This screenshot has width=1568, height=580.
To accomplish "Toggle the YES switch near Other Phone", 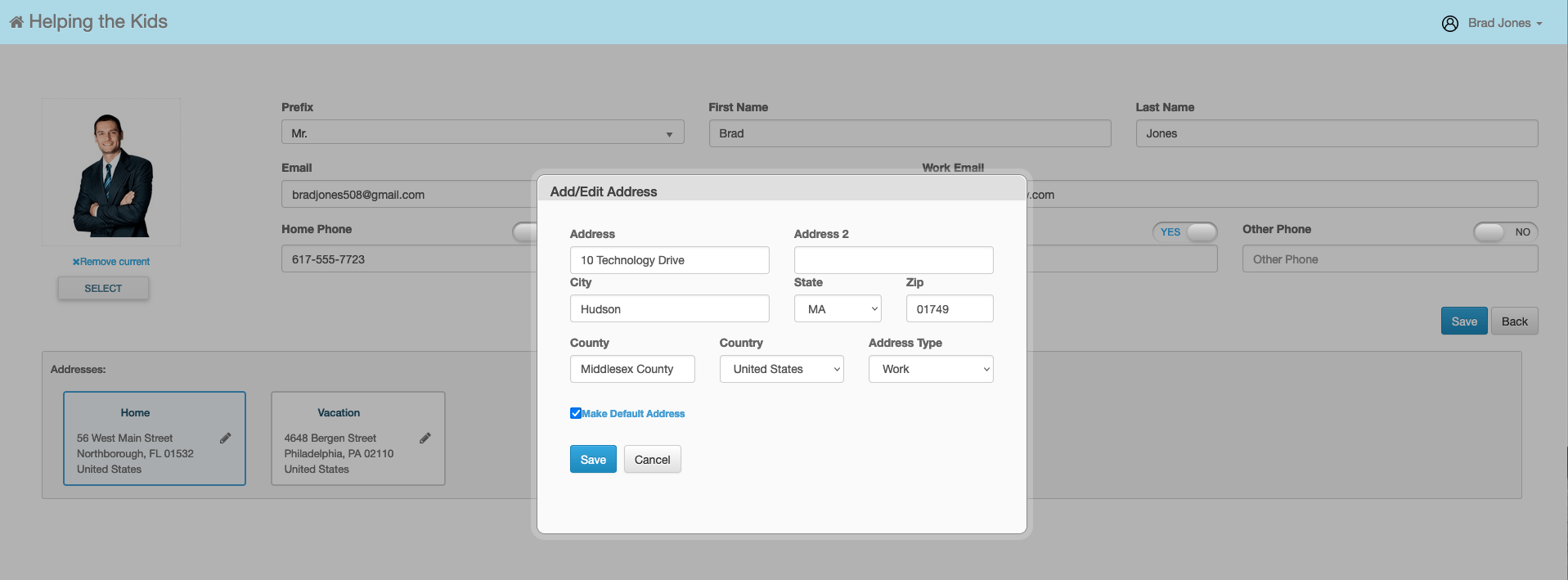I will click(1184, 232).
